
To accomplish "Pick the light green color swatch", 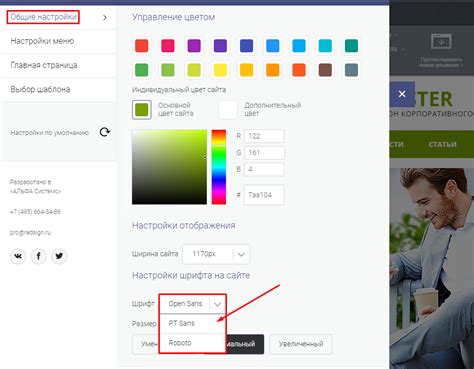I will pyautogui.click(x=168, y=70).
